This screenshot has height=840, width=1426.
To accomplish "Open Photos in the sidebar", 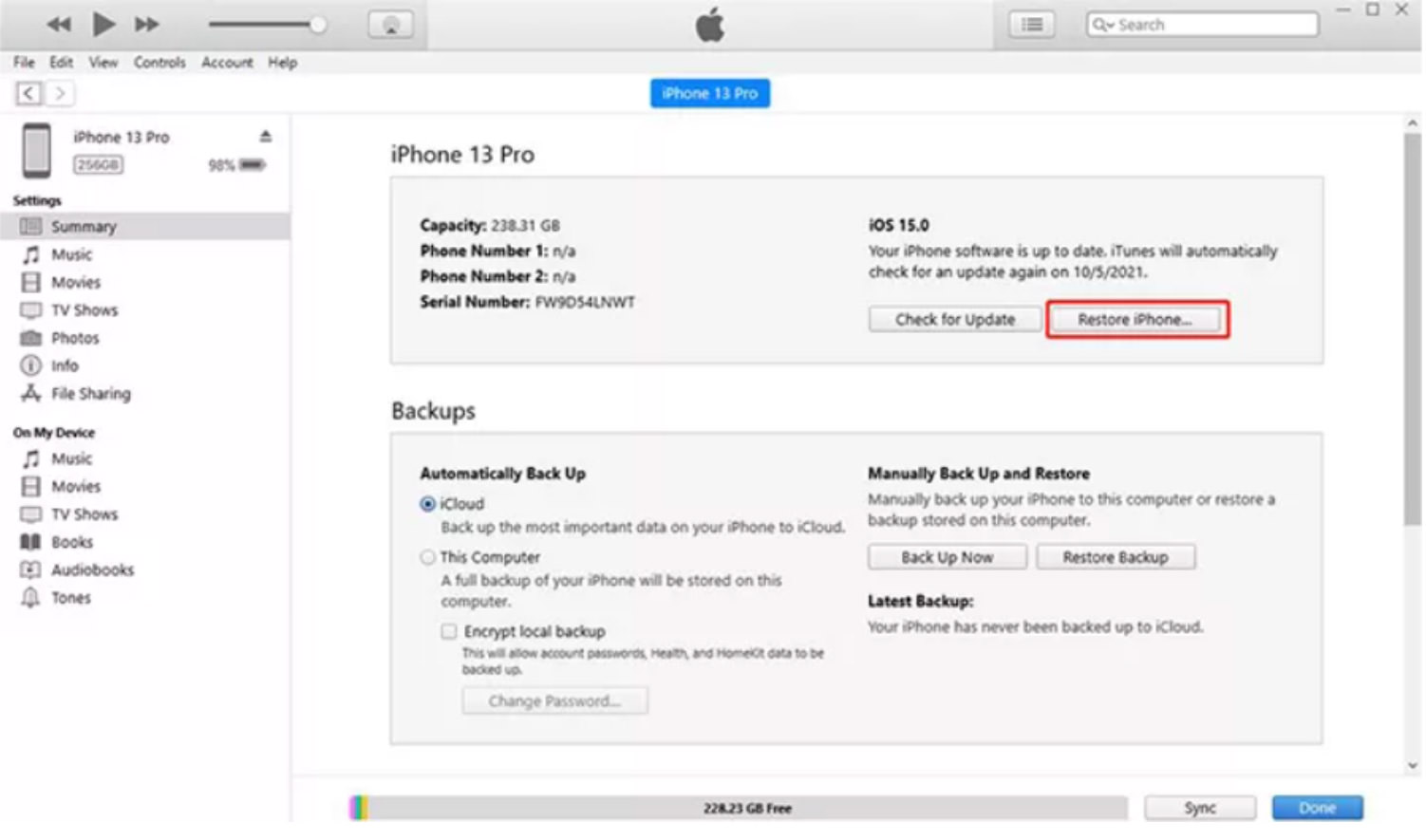I will [x=74, y=338].
